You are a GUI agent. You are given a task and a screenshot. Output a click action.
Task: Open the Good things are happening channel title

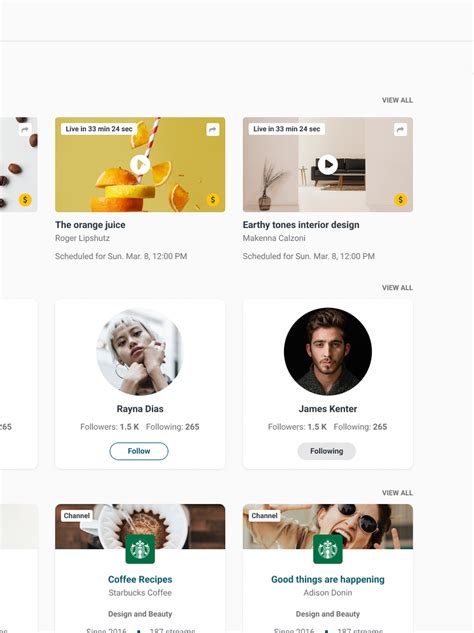327,579
